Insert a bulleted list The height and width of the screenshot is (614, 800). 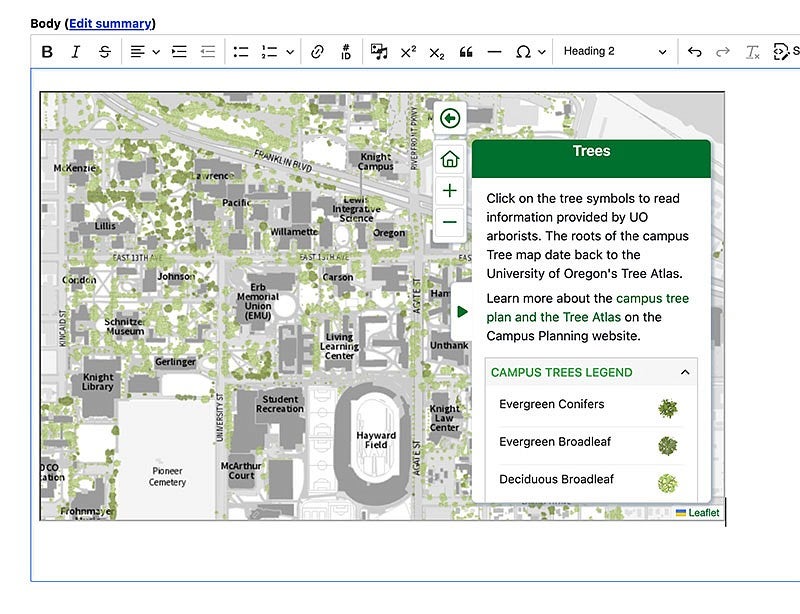(240, 52)
